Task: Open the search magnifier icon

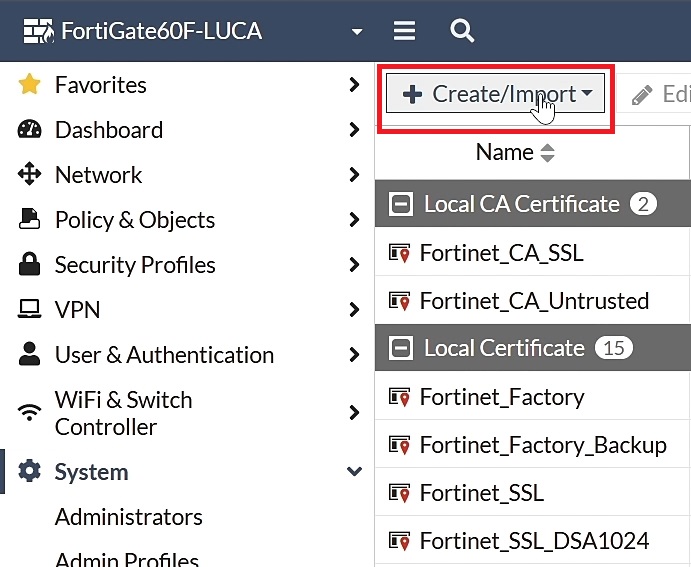Action: (x=462, y=31)
